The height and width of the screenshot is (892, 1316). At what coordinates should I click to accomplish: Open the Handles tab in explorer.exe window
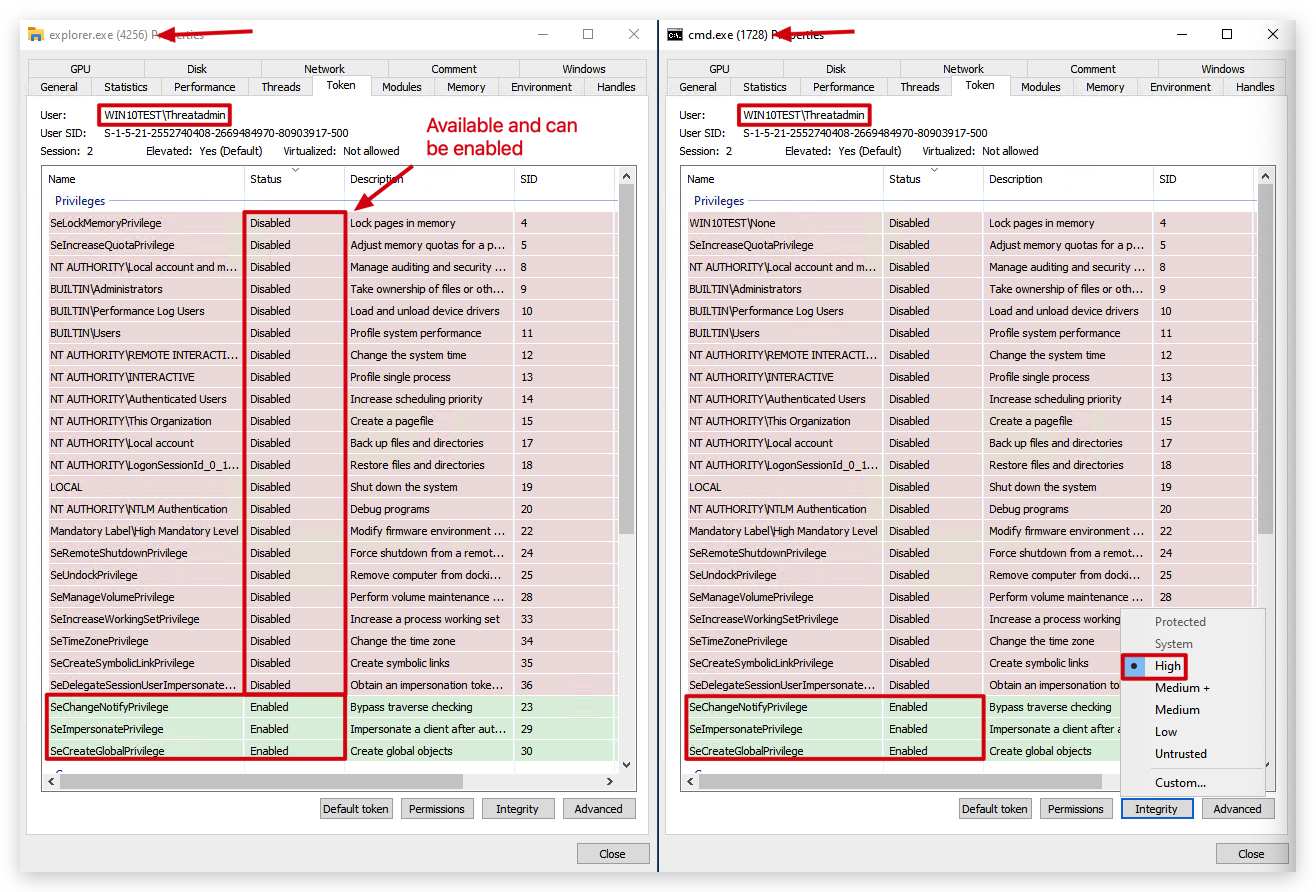tap(616, 87)
